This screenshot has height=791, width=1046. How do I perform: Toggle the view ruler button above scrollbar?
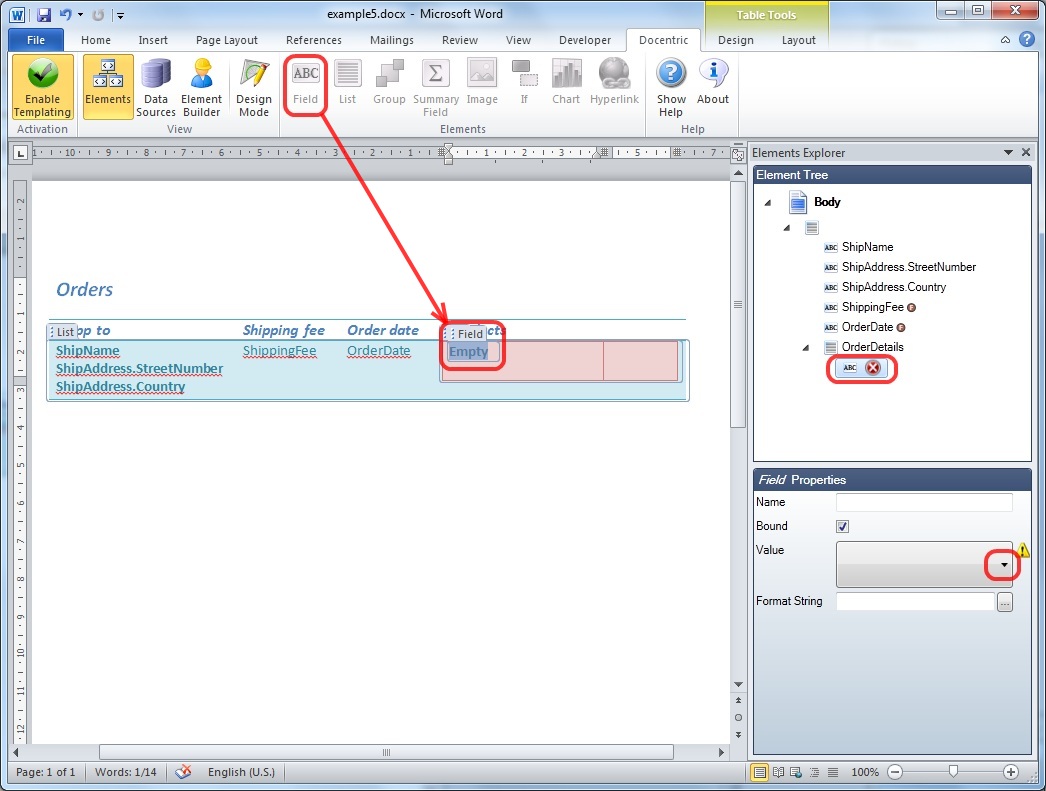(738, 154)
